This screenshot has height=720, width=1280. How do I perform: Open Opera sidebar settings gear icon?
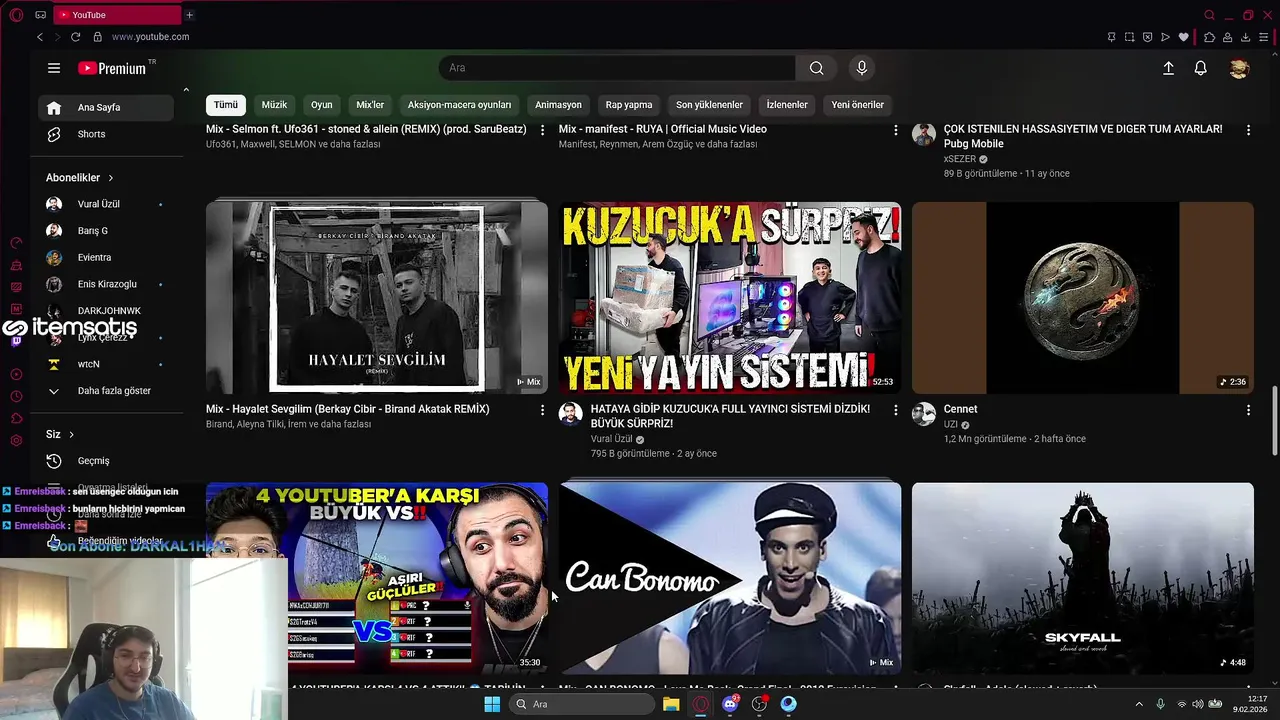(16, 441)
